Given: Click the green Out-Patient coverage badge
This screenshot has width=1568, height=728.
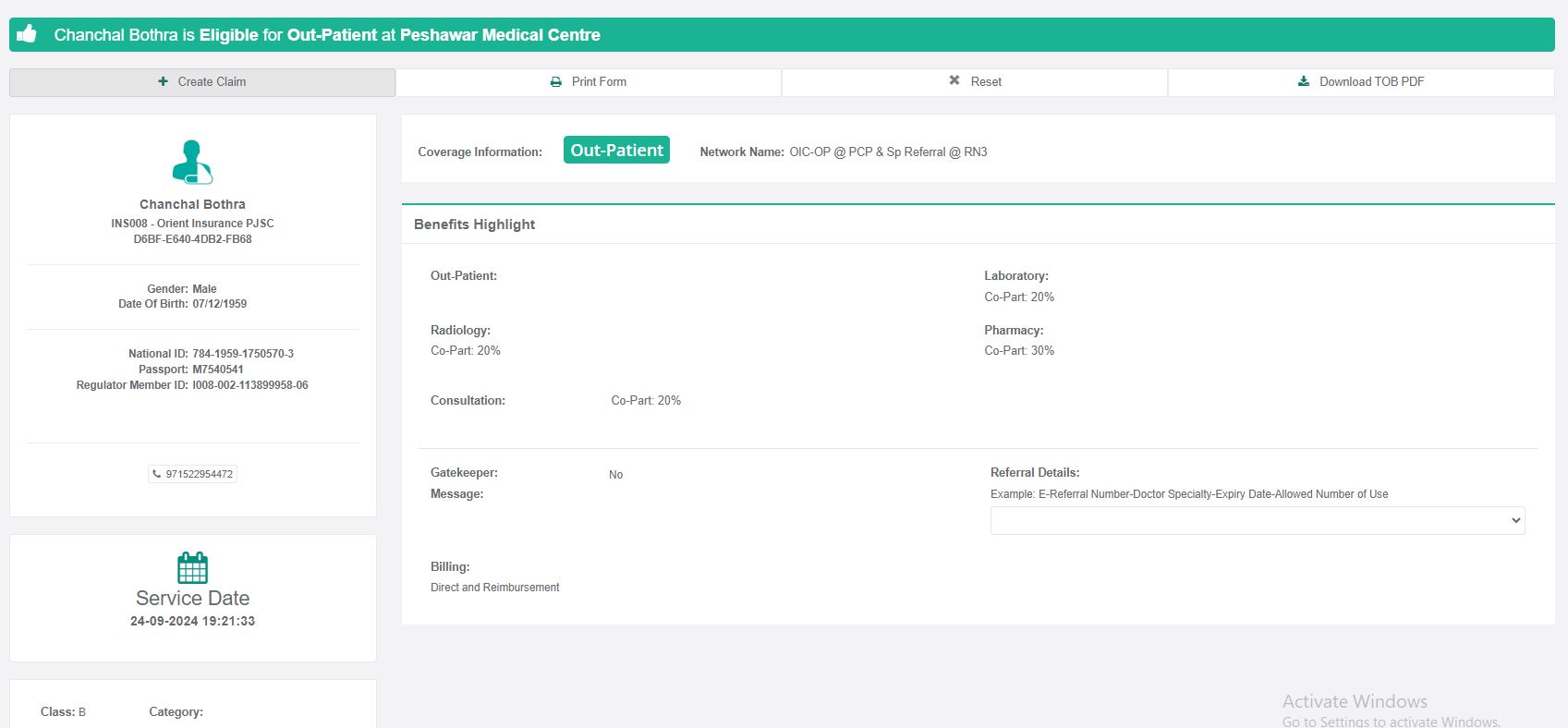Looking at the screenshot, I should 616,150.
